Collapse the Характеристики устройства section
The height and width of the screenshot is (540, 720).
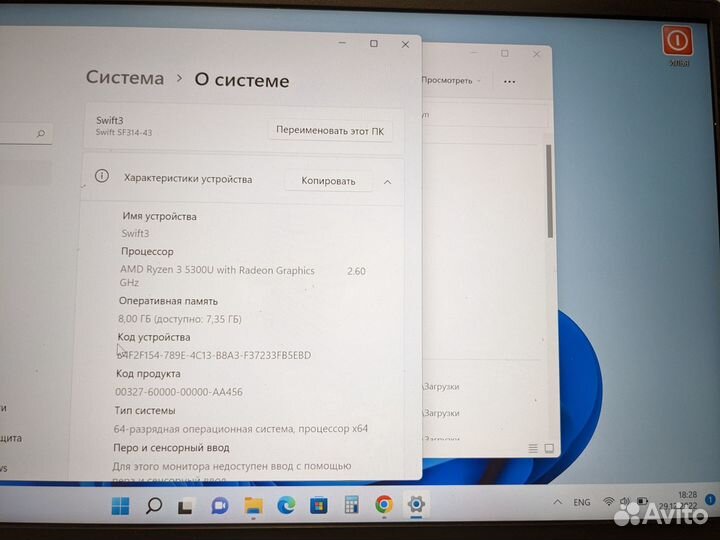tap(388, 182)
